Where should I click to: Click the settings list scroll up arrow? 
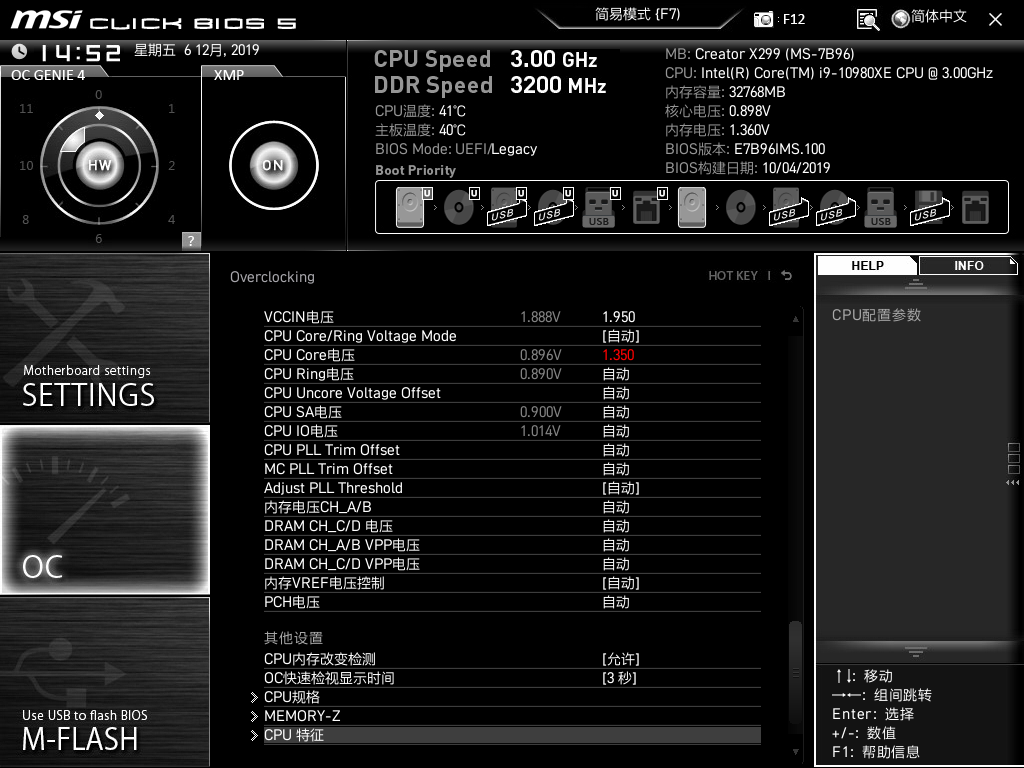coord(795,319)
